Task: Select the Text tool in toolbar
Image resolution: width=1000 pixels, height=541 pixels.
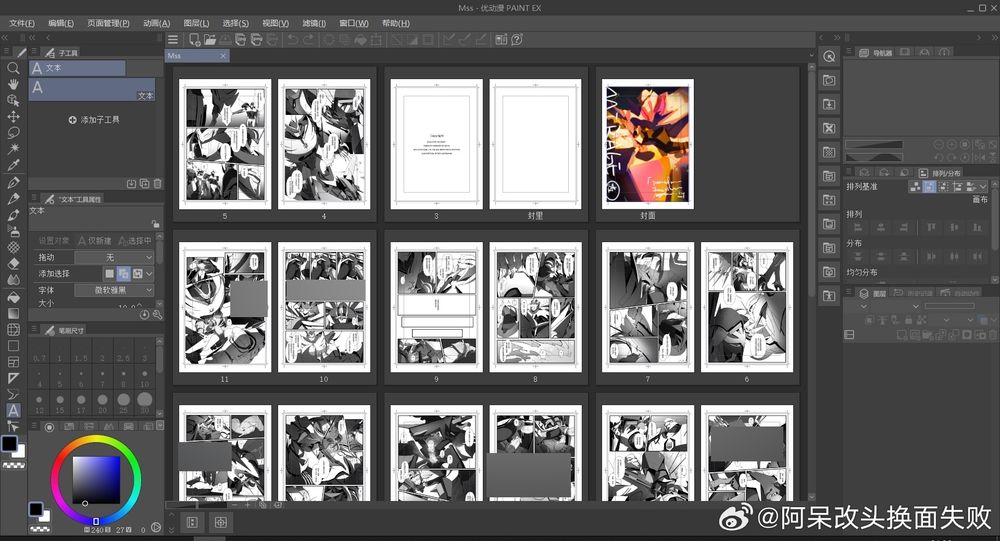Action: (13, 410)
